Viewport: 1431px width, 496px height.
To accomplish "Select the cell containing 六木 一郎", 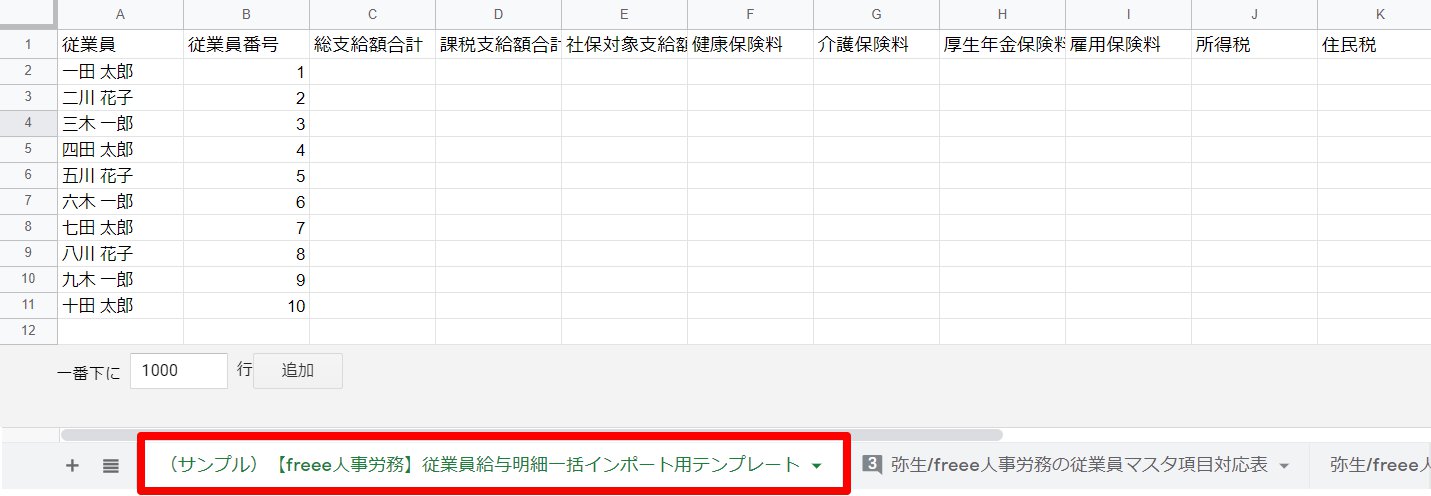I will [120, 201].
